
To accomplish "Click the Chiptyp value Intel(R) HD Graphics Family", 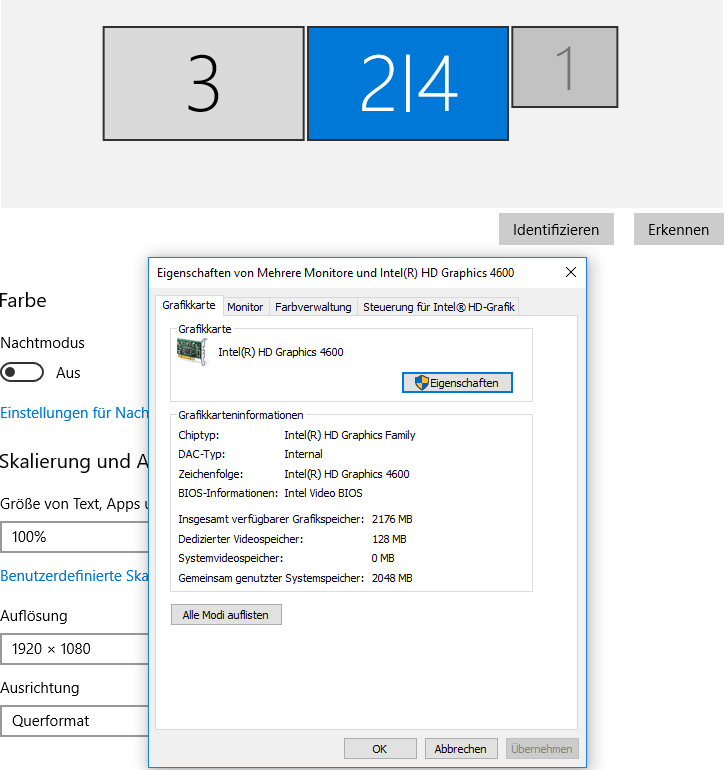I will point(350,435).
